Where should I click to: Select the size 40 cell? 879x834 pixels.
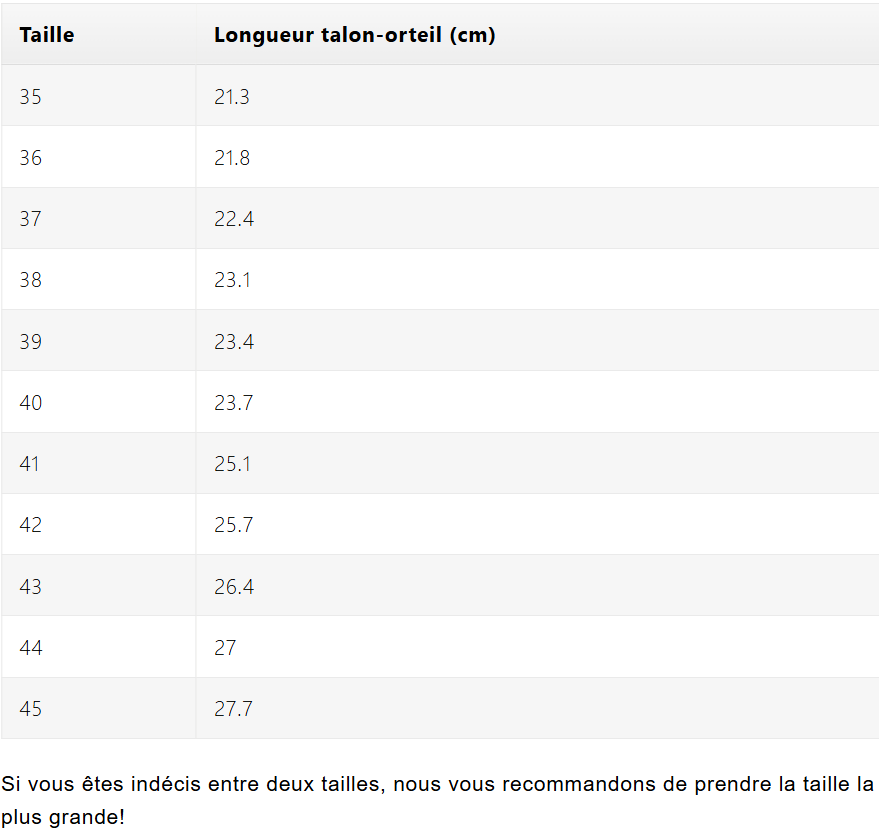point(31,403)
